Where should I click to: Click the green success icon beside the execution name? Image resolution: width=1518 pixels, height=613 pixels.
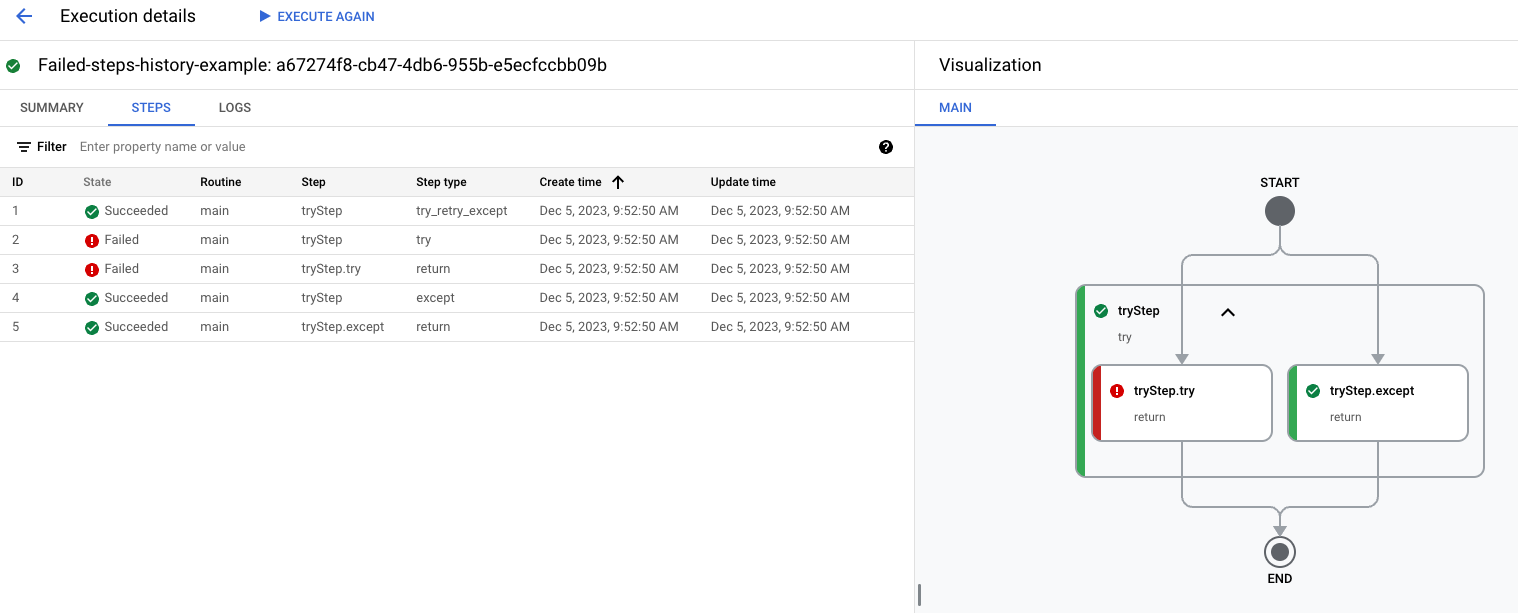pyautogui.click(x=14, y=65)
